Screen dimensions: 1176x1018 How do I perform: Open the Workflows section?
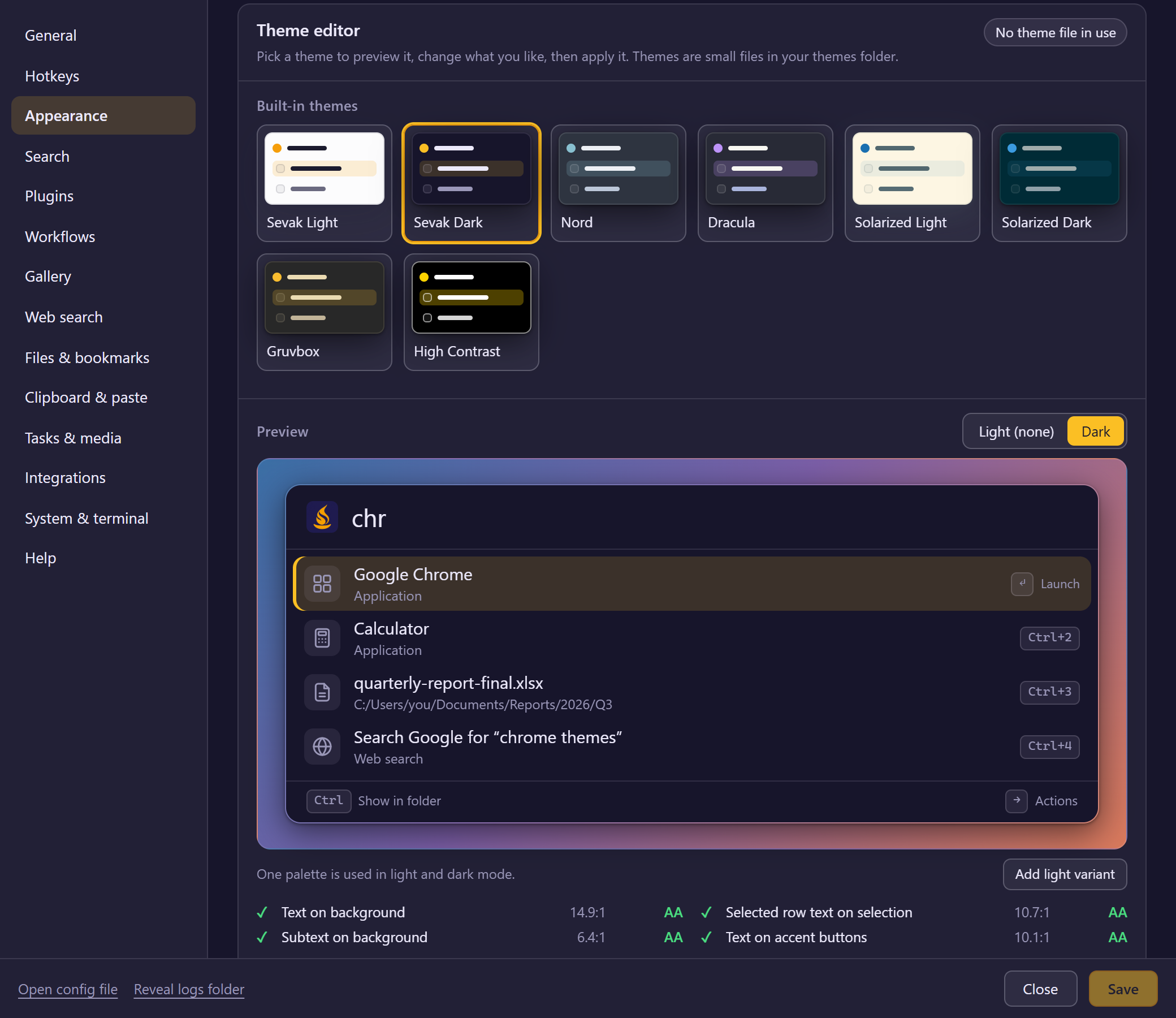coord(103,236)
